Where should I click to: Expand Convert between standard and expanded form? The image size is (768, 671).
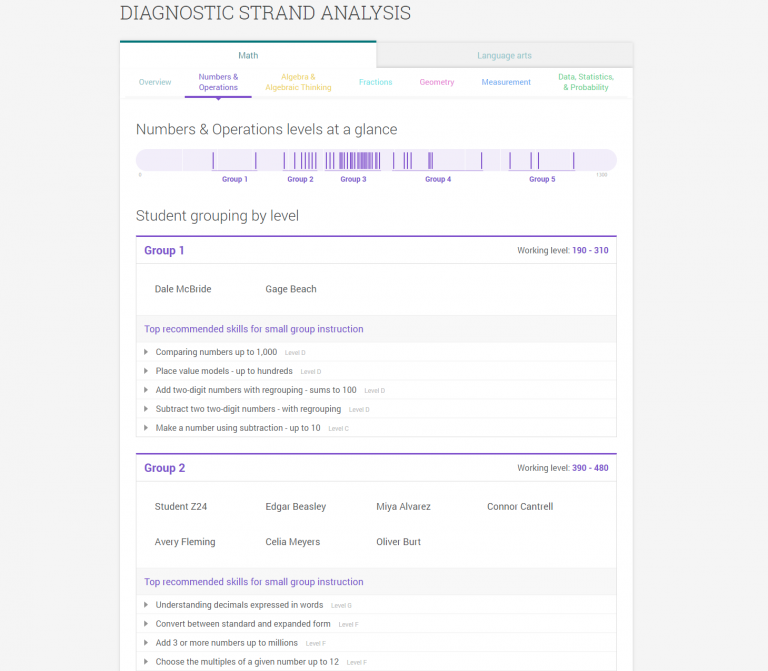click(243, 624)
